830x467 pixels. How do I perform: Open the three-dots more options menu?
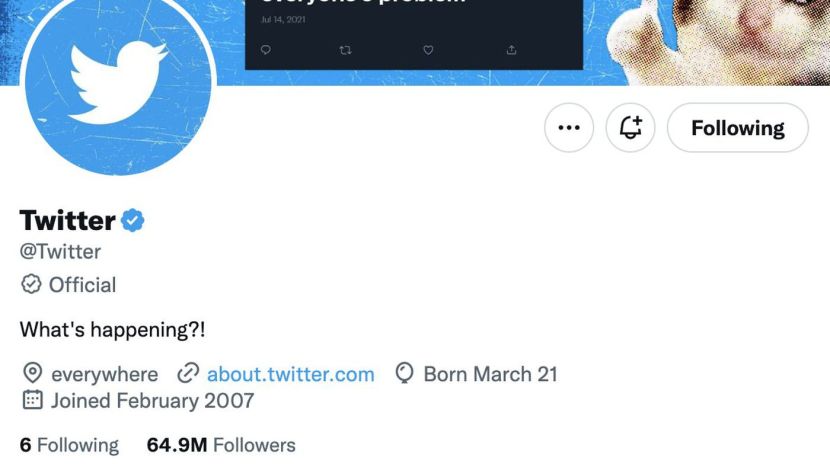pos(569,128)
